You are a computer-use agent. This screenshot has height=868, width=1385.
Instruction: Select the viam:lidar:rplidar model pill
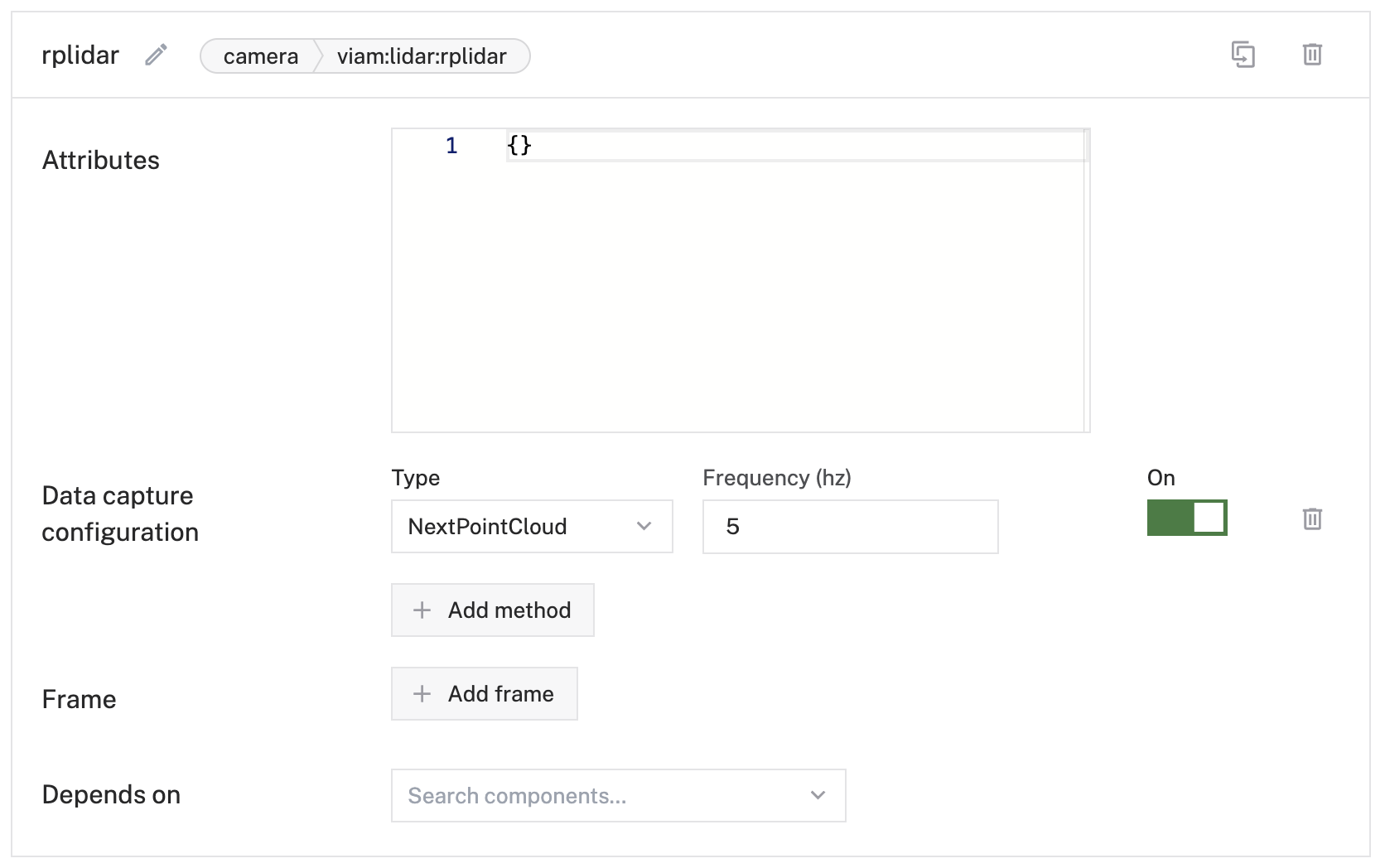422,56
